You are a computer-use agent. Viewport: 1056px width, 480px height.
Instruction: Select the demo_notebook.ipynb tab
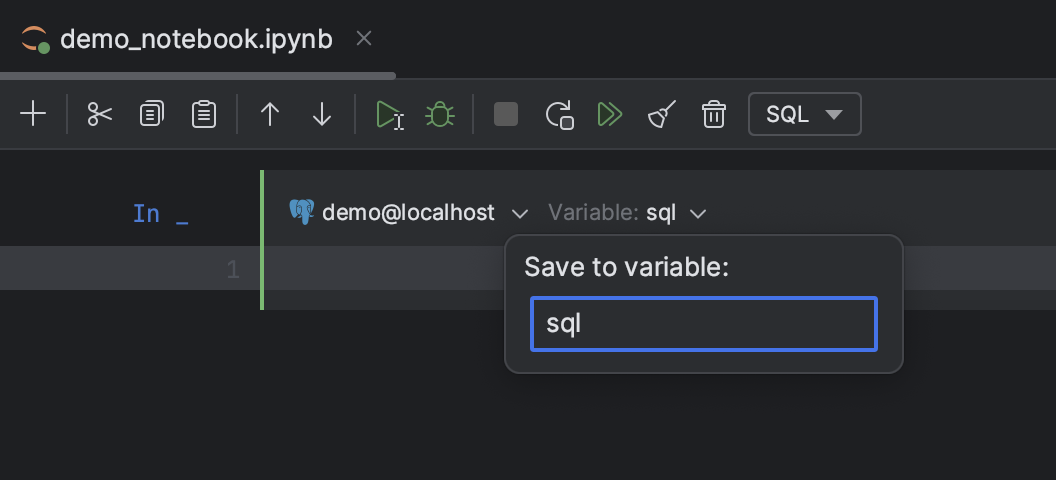click(x=196, y=39)
